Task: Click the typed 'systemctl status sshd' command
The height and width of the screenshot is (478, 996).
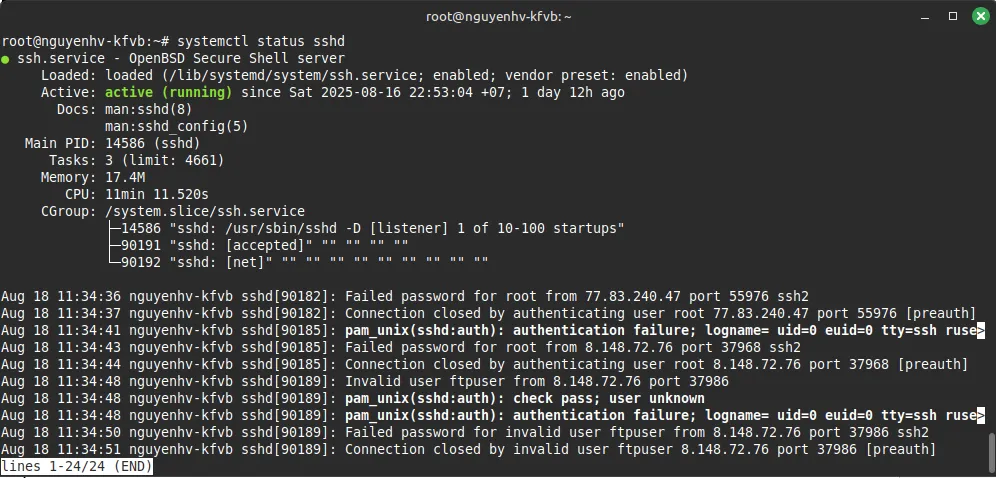Action: click(x=260, y=41)
